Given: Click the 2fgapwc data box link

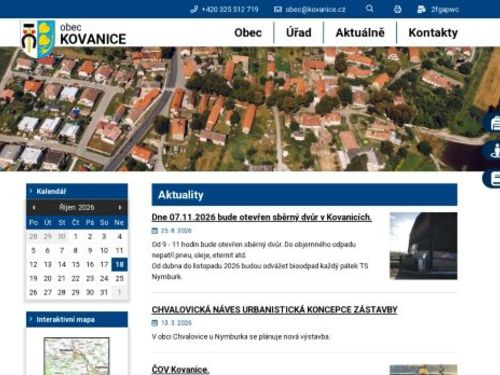Looking at the screenshot, I should 445,9.
